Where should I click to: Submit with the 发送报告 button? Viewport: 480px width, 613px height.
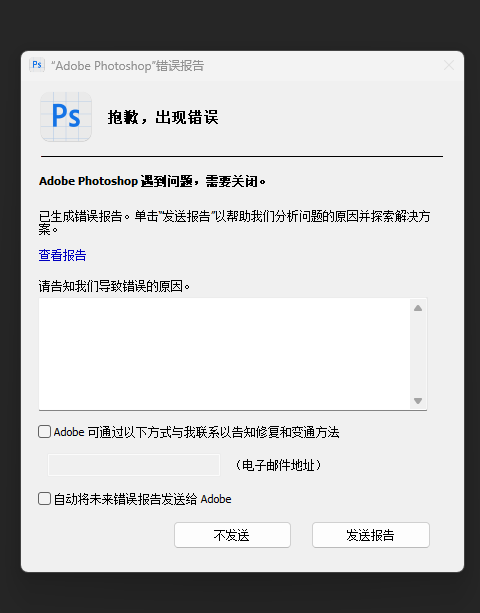tap(371, 535)
